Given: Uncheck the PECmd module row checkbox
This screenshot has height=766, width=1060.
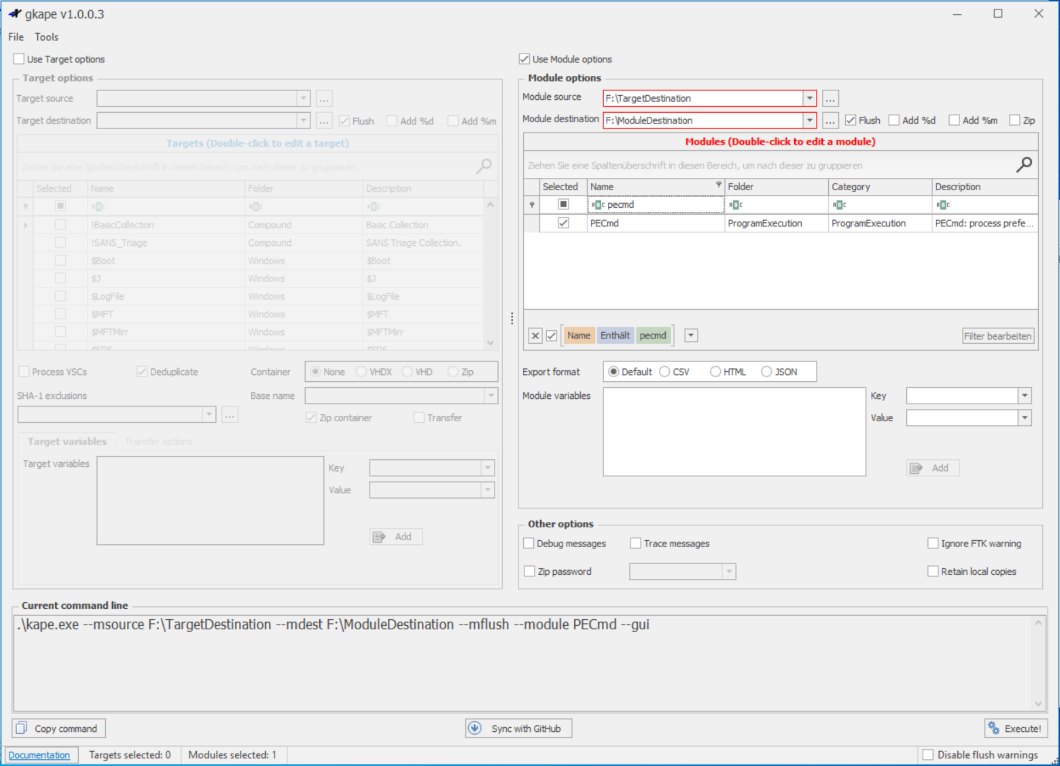Looking at the screenshot, I should [x=563, y=223].
